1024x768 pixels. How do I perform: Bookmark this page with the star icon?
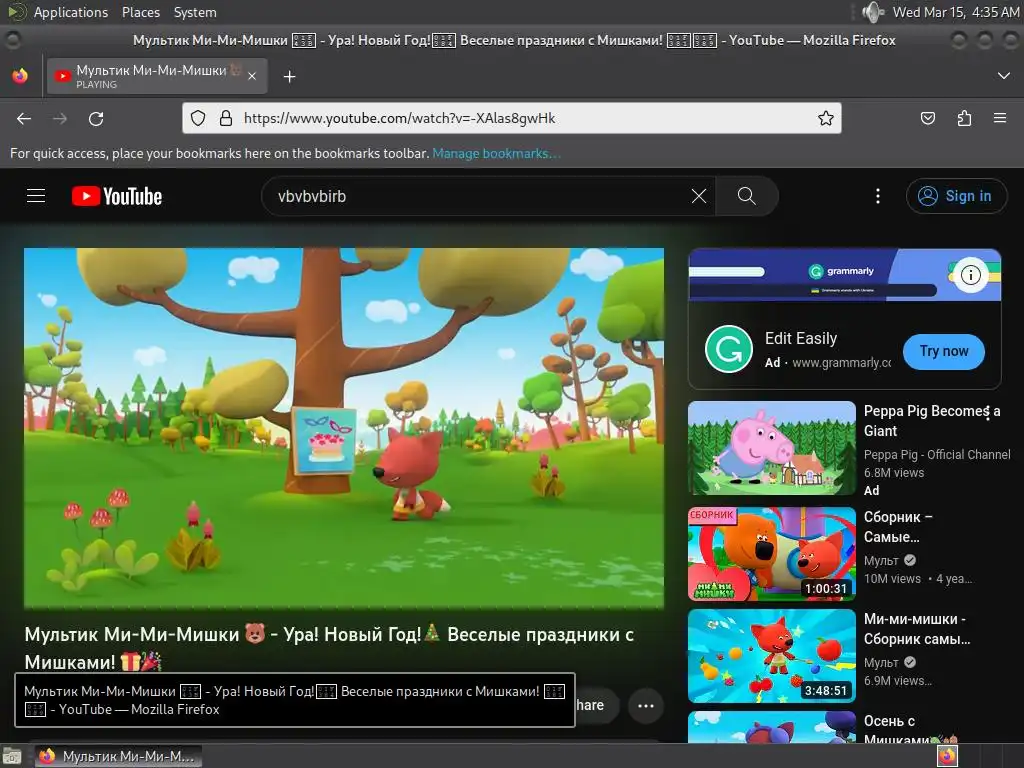(825, 118)
